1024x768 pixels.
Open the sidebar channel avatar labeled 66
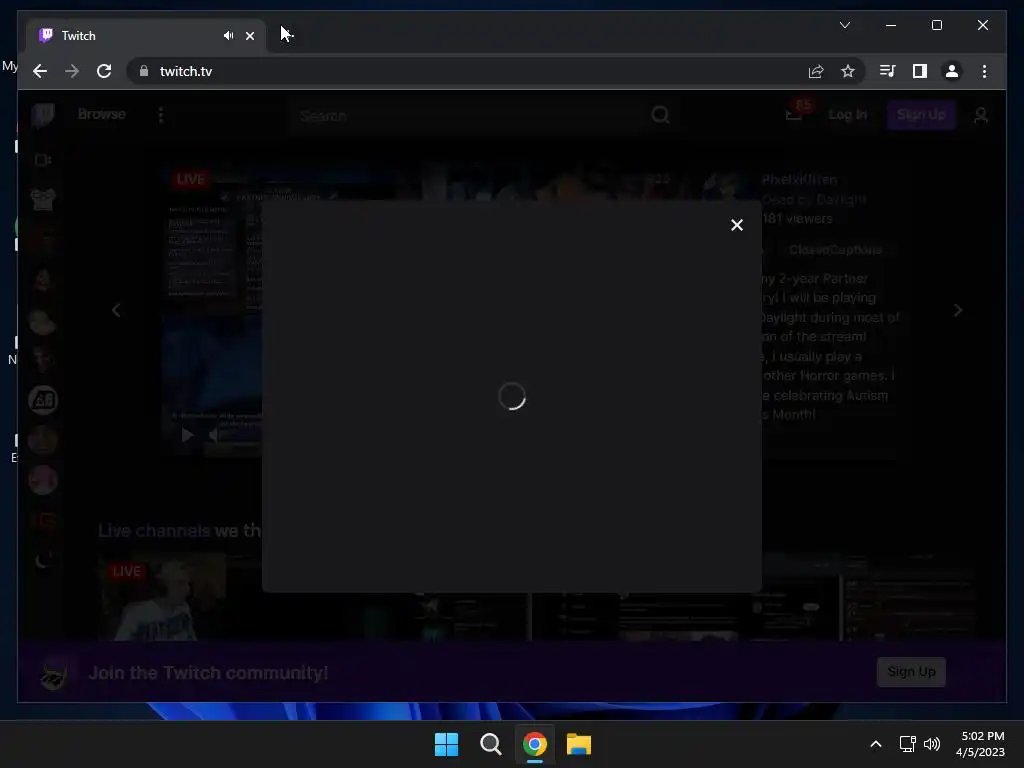tap(43, 400)
